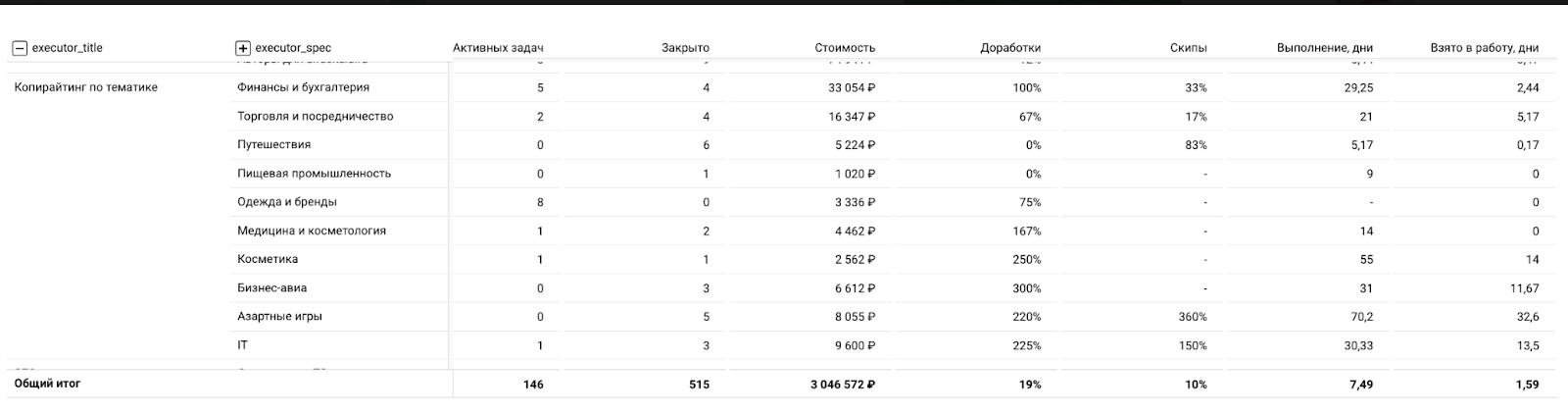Viewport: 1568px width, 413px height.
Task: Click the Доработки column header
Action: [1009, 47]
